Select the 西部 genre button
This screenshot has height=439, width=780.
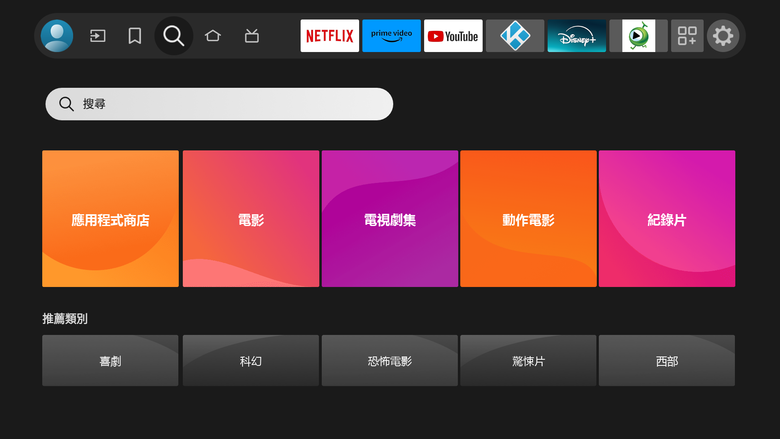(x=667, y=360)
